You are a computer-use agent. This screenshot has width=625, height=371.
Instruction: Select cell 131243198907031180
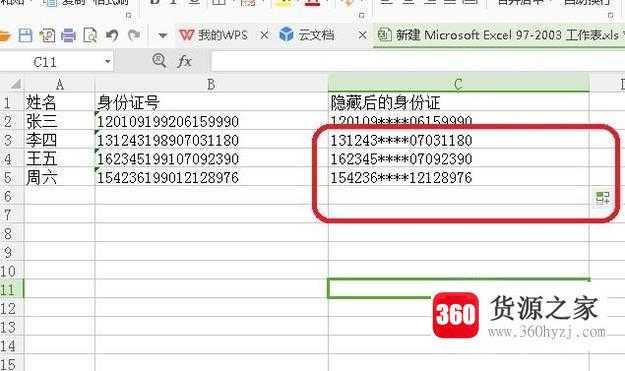point(211,140)
